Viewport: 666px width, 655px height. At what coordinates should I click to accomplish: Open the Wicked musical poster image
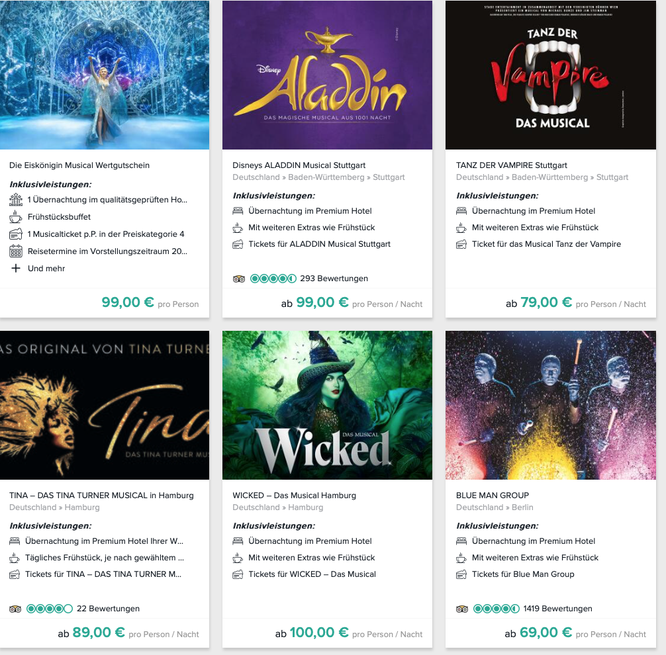click(x=327, y=405)
